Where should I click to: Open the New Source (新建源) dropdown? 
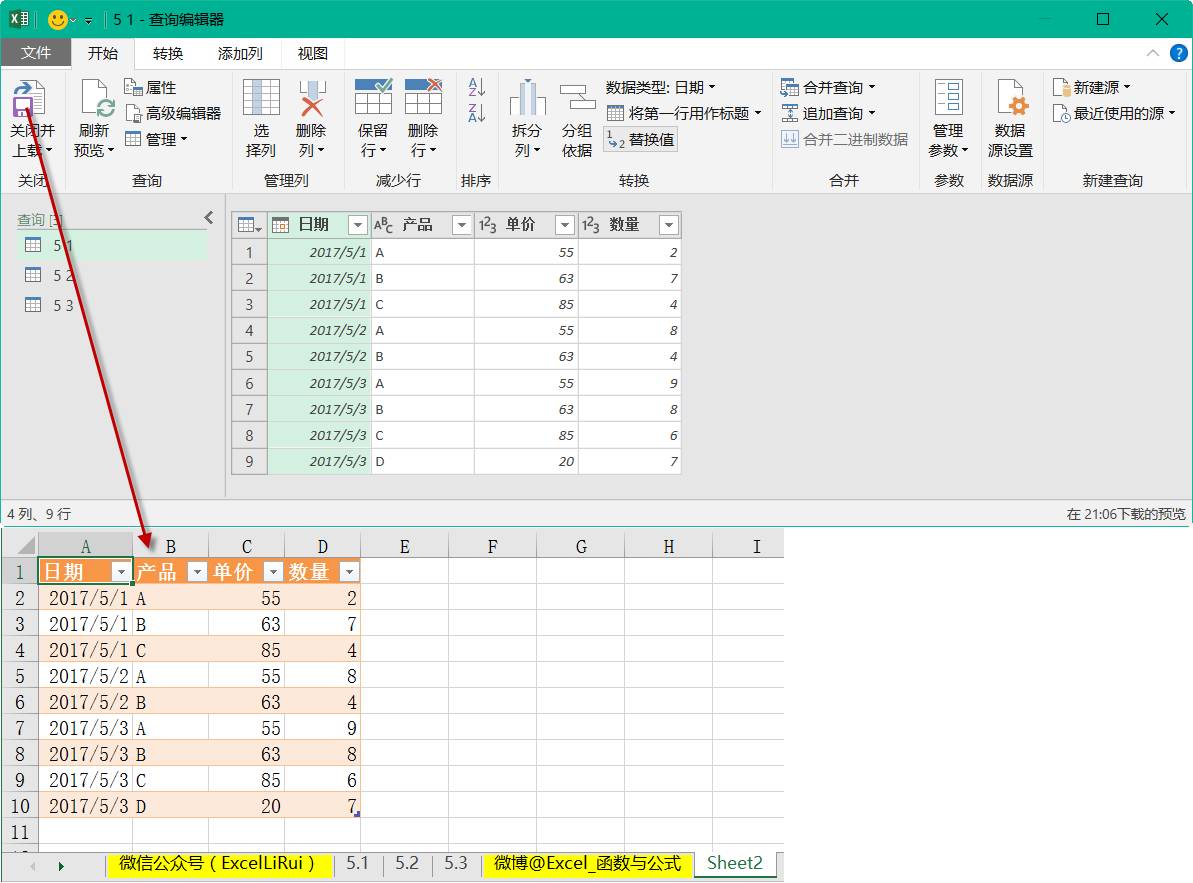(x=1092, y=87)
